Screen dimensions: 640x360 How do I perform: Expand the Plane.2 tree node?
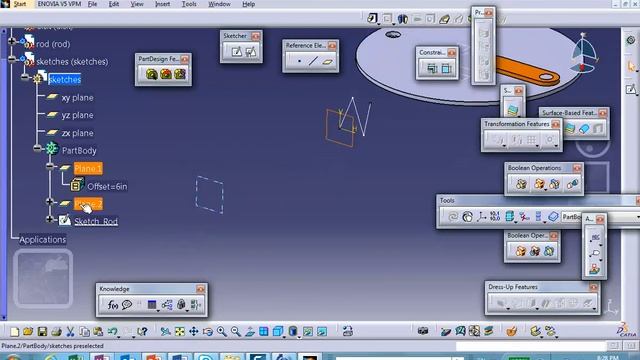[x=50, y=202]
